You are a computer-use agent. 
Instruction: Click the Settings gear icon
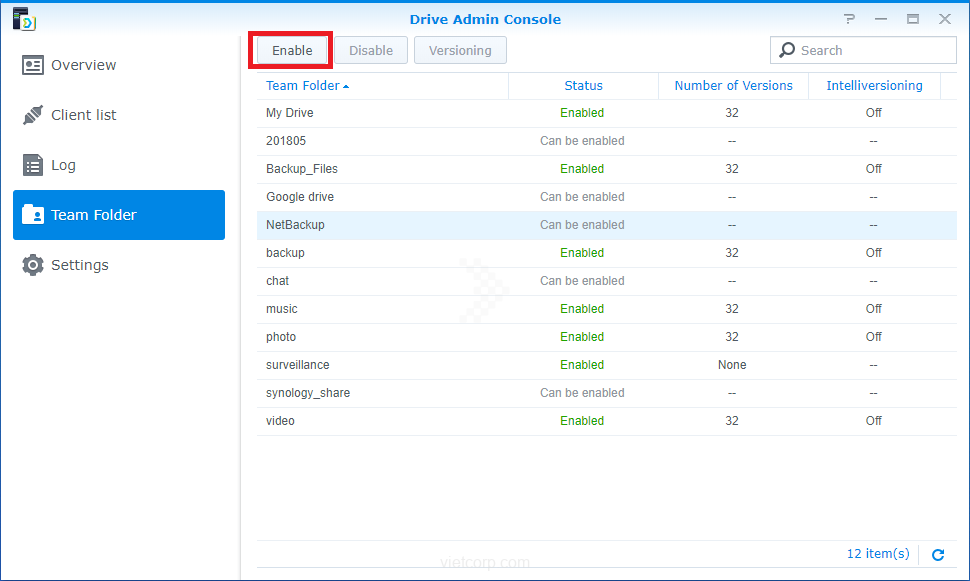33,265
